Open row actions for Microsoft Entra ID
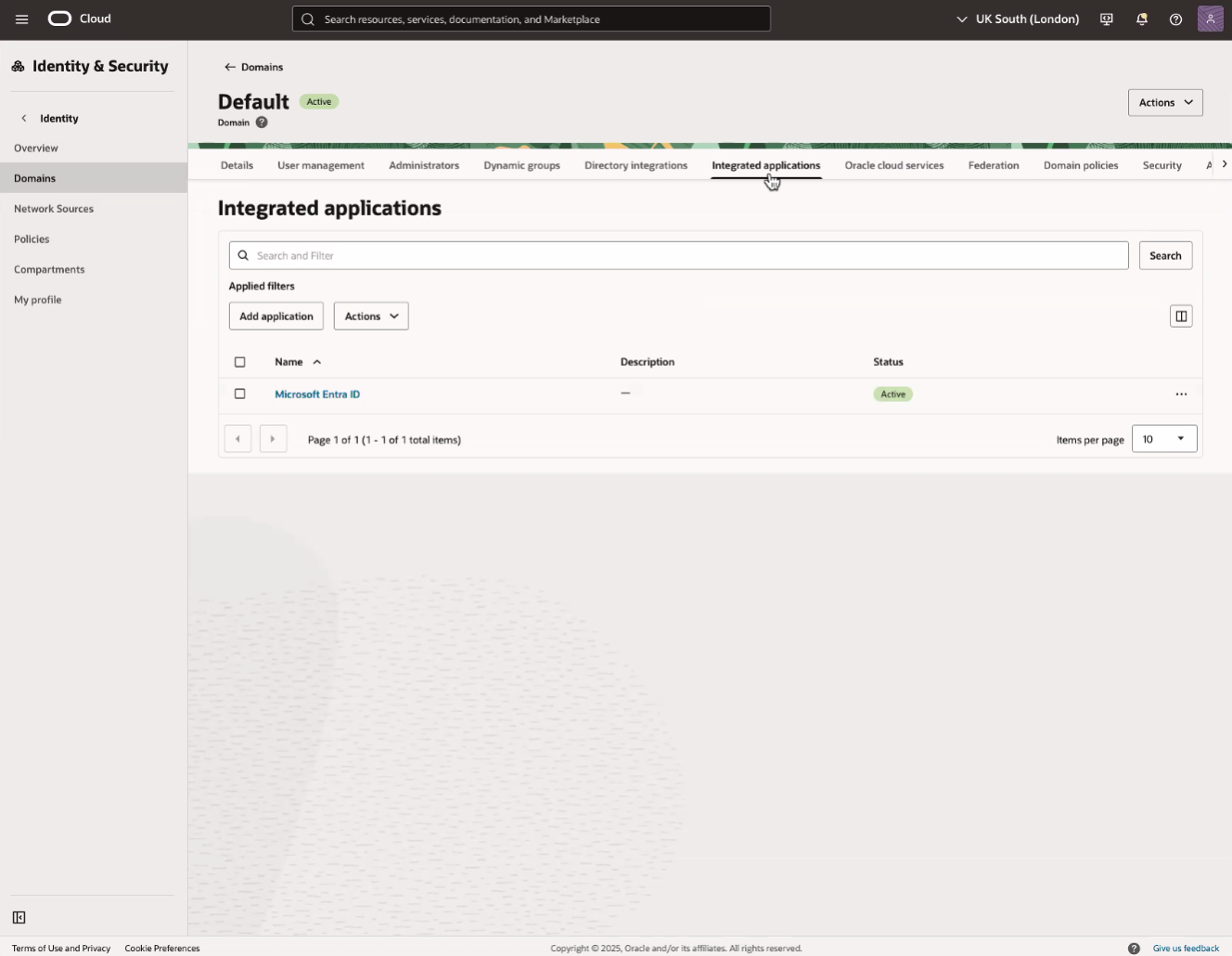This screenshot has height=956, width=1232. click(1181, 394)
